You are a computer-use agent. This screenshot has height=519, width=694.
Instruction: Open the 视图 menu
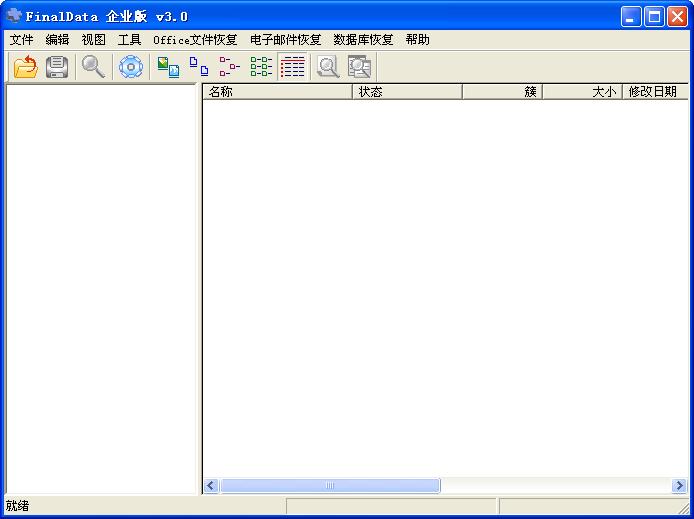(93, 40)
